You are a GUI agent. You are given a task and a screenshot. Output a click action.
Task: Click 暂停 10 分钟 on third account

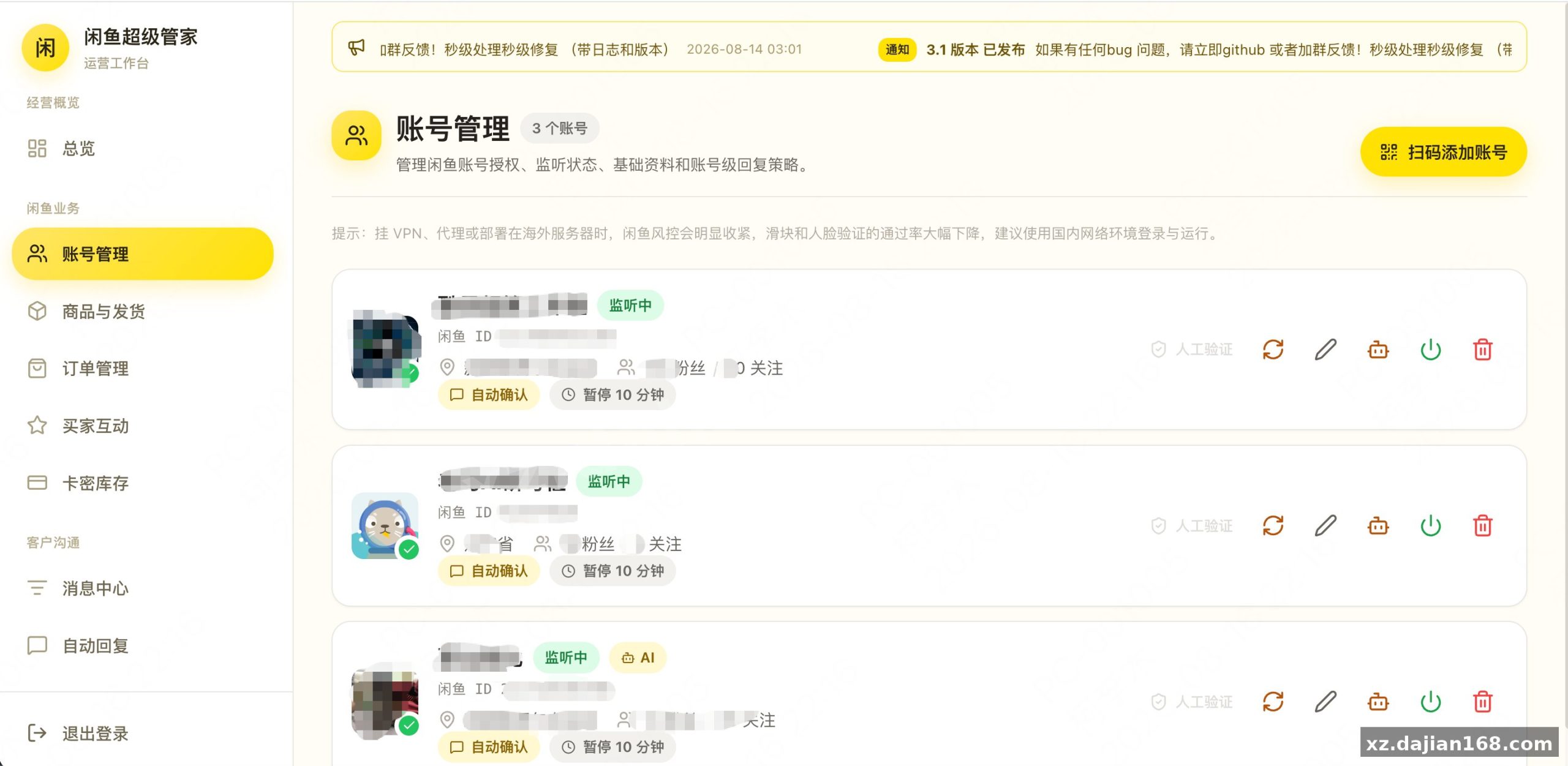[612, 747]
